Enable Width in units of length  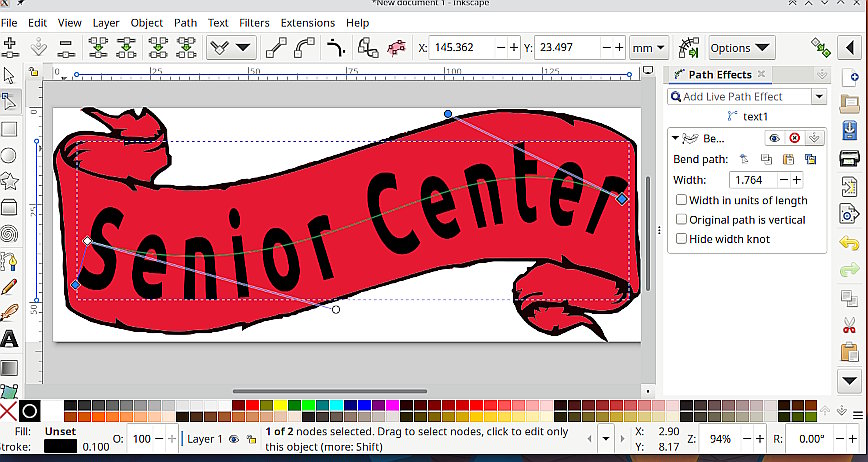(681, 200)
